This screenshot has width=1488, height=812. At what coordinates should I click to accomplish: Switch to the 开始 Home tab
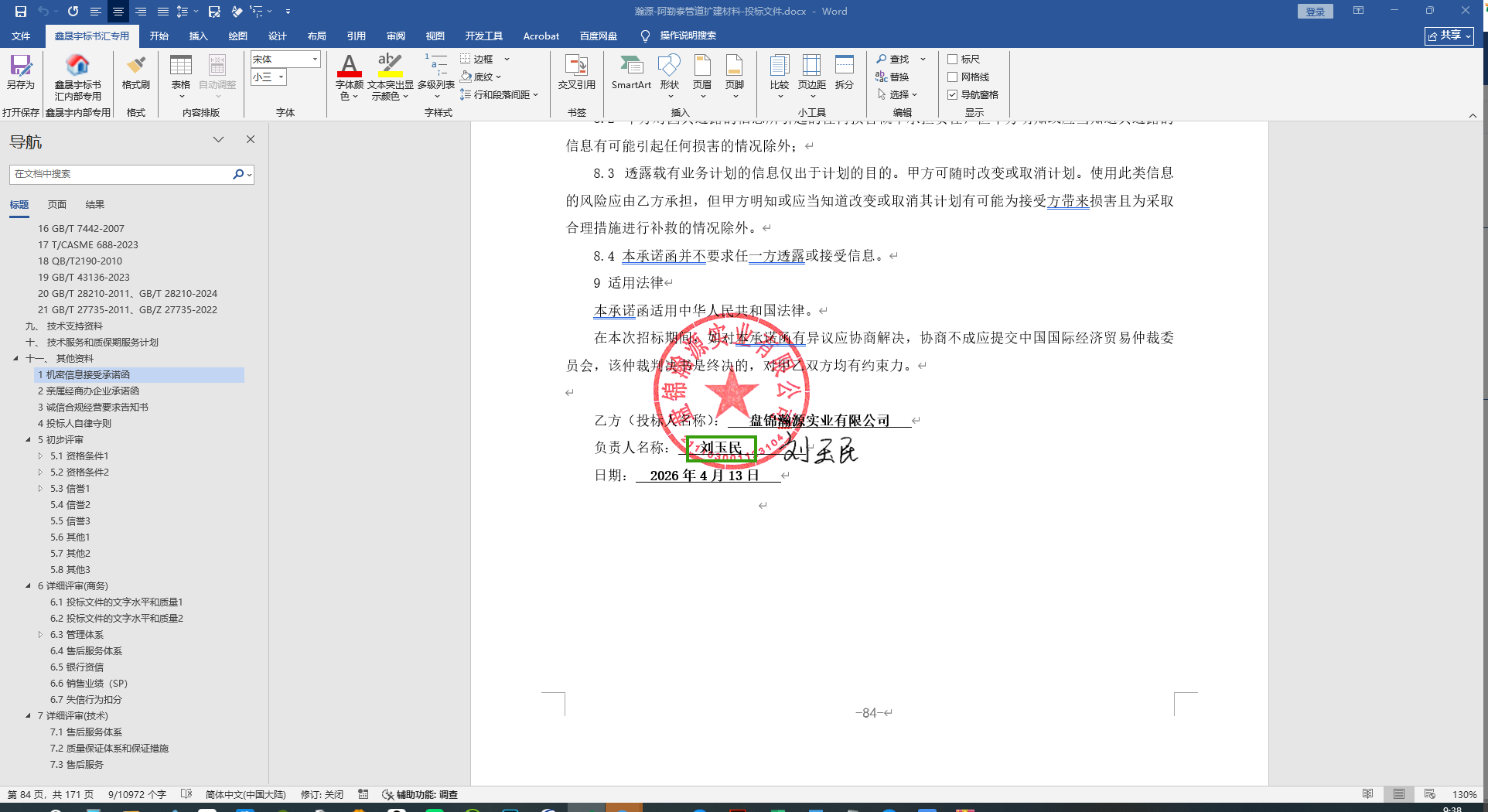(x=159, y=36)
